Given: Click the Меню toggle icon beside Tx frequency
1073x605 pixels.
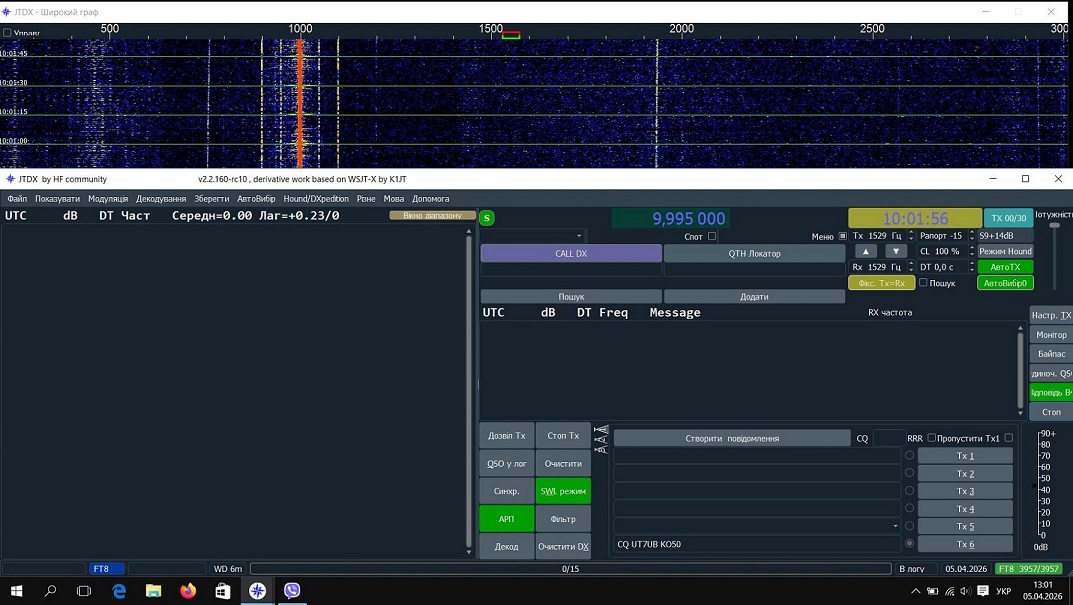Looking at the screenshot, I should pos(842,237).
